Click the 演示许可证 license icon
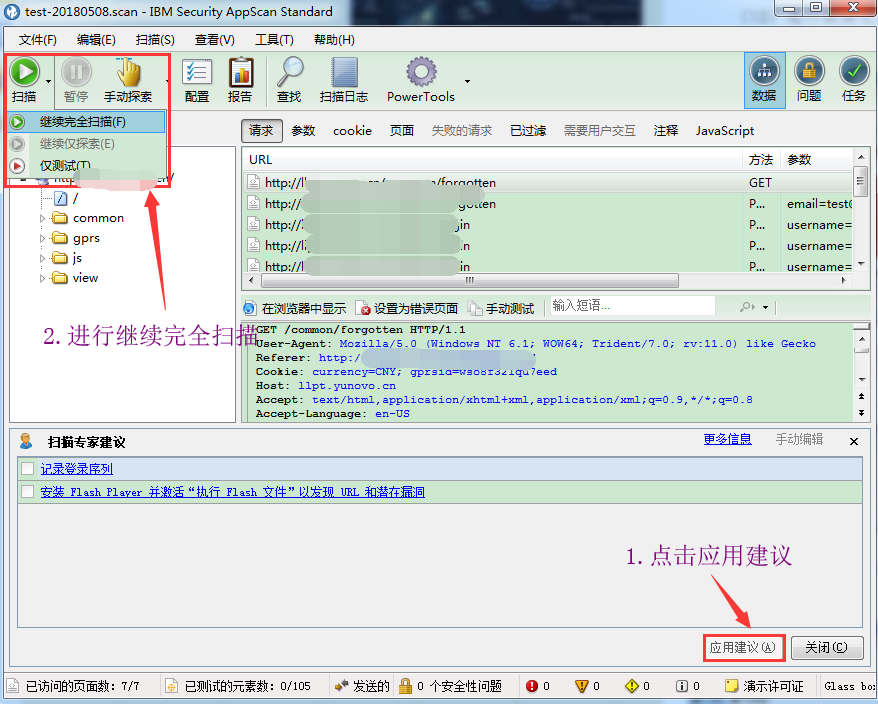 click(x=731, y=686)
